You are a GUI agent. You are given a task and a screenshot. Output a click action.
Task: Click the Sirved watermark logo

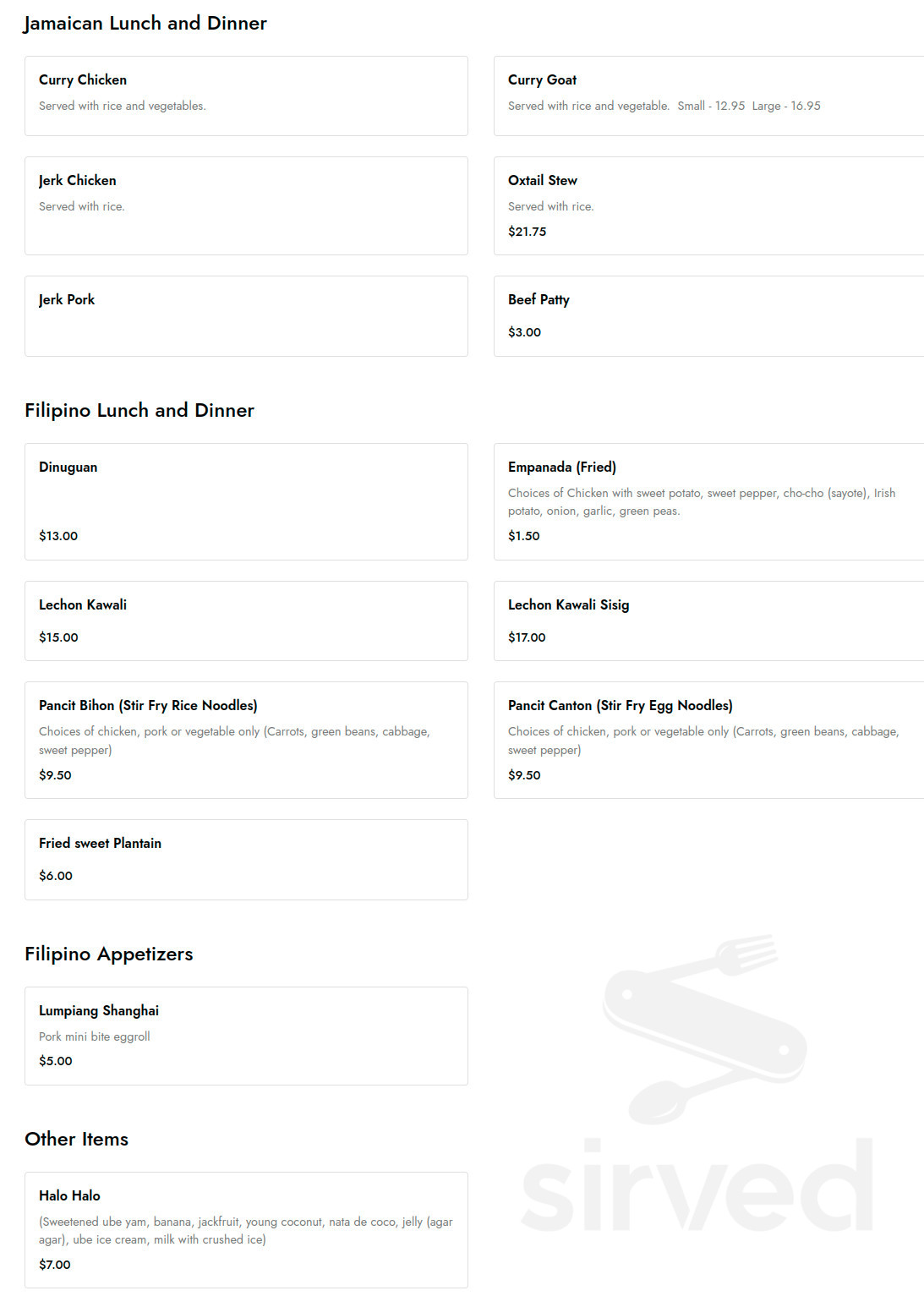click(x=698, y=1084)
